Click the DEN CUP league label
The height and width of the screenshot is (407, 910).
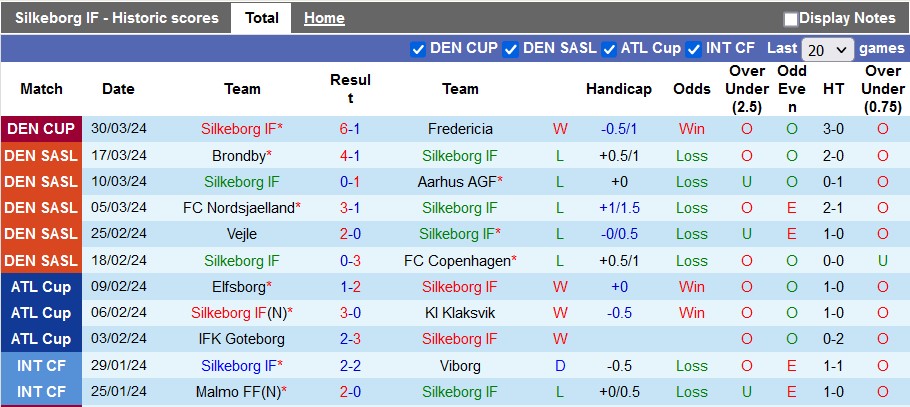click(41, 129)
